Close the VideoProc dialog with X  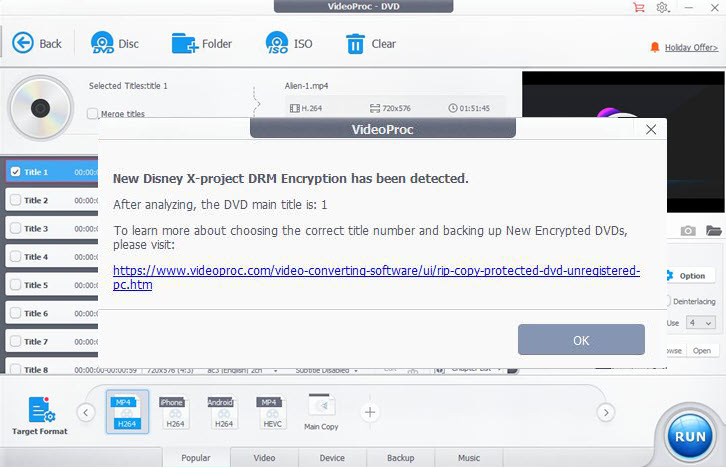(x=651, y=130)
